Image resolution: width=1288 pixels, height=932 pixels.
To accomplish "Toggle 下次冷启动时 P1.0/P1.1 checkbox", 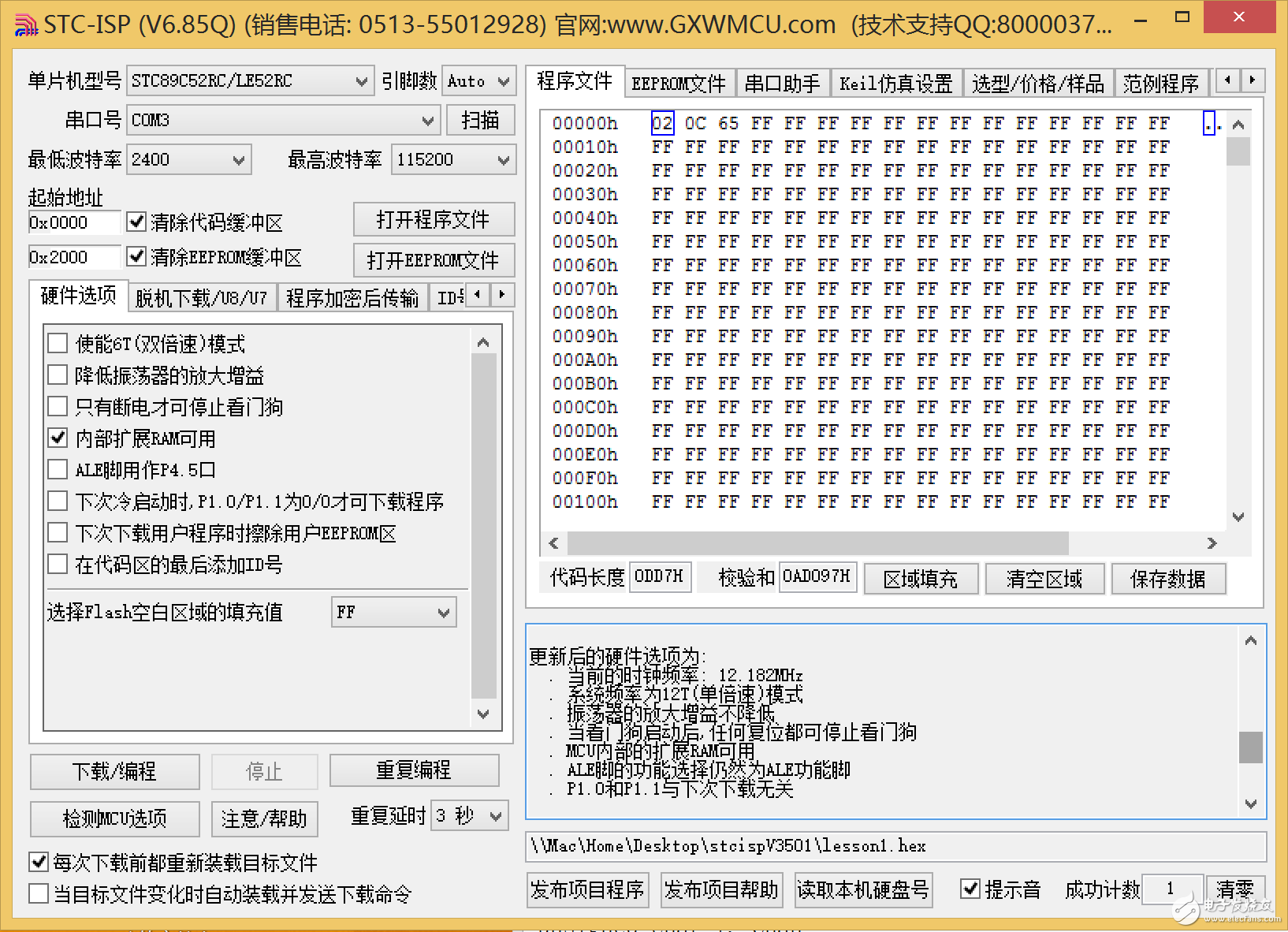I will pyautogui.click(x=58, y=501).
